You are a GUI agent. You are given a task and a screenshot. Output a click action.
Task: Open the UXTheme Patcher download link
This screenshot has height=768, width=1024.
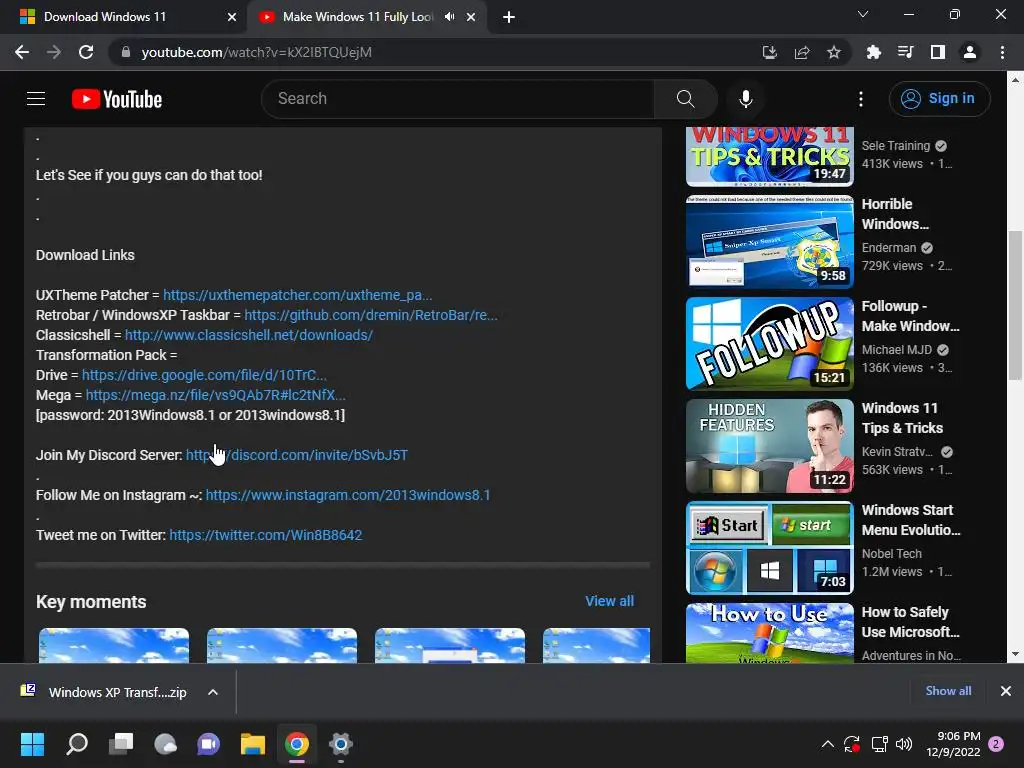(x=297, y=295)
